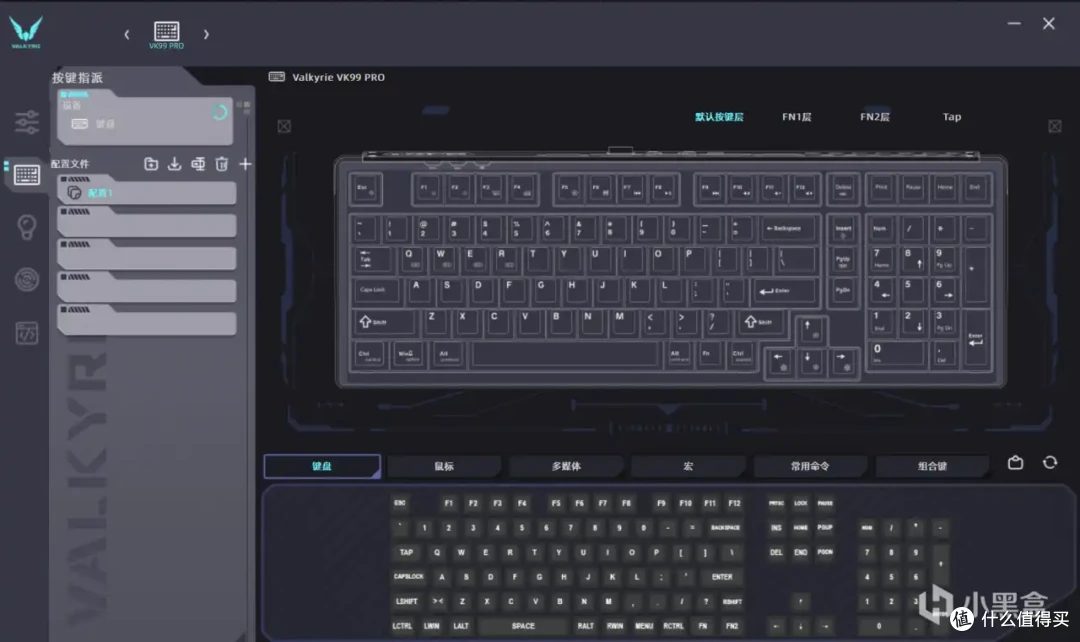Open the circular spiral sidebar icon
1080x642 pixels.
(27, 280)
